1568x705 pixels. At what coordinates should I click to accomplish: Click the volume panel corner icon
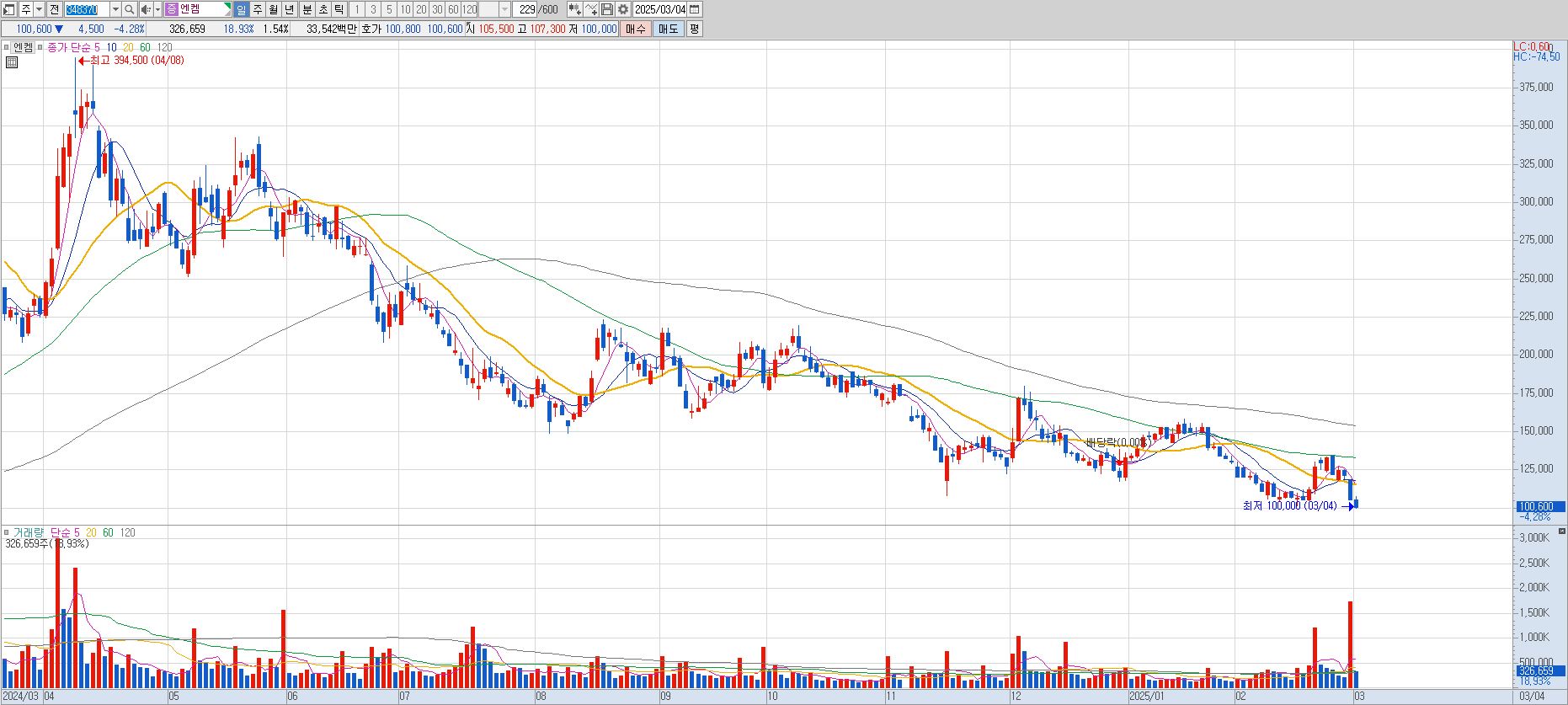[1562, 531]
